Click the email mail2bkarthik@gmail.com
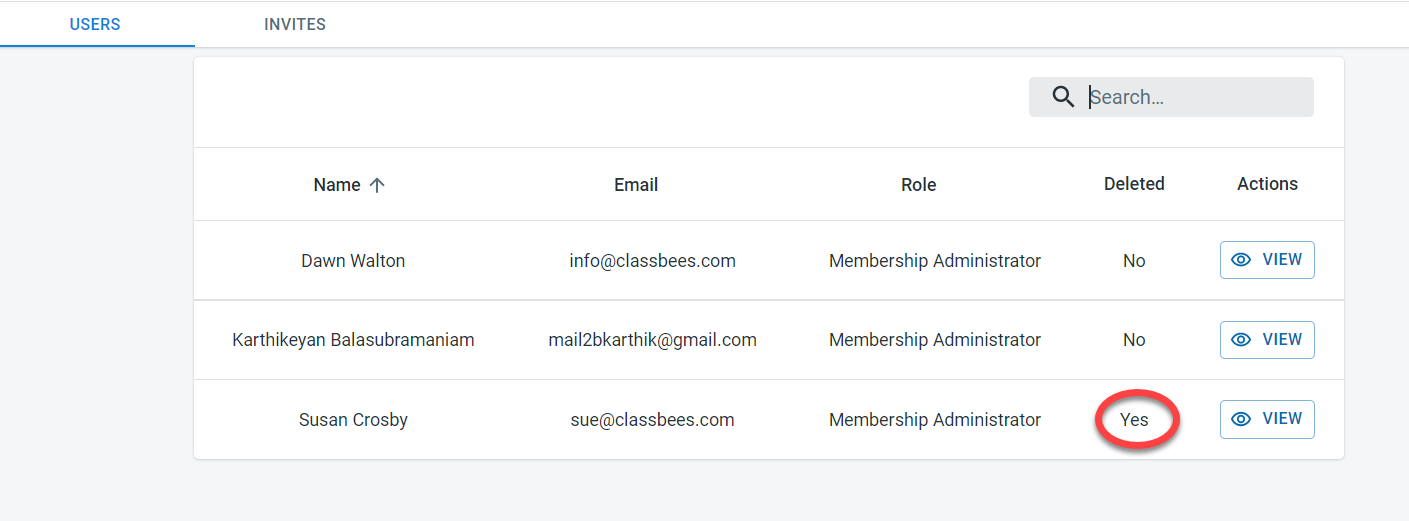This screenshot has width=1409, height=521. point(652,340)
